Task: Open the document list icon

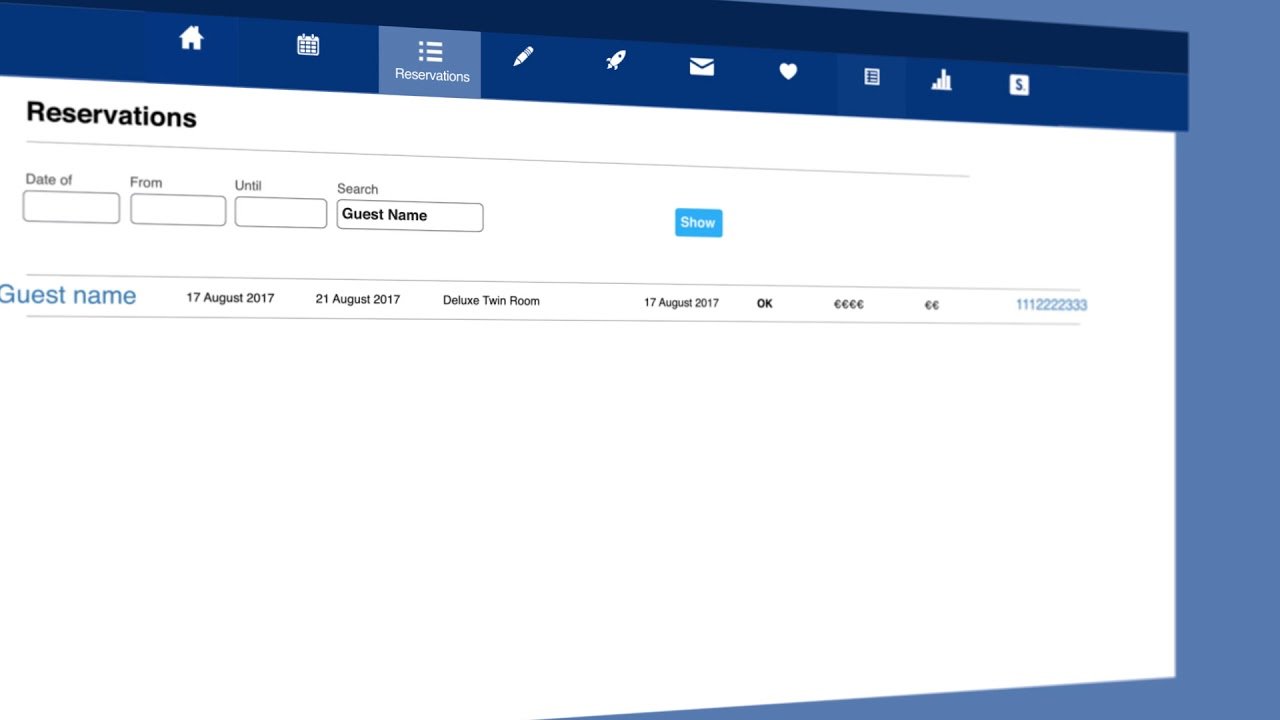Action: 872,77
